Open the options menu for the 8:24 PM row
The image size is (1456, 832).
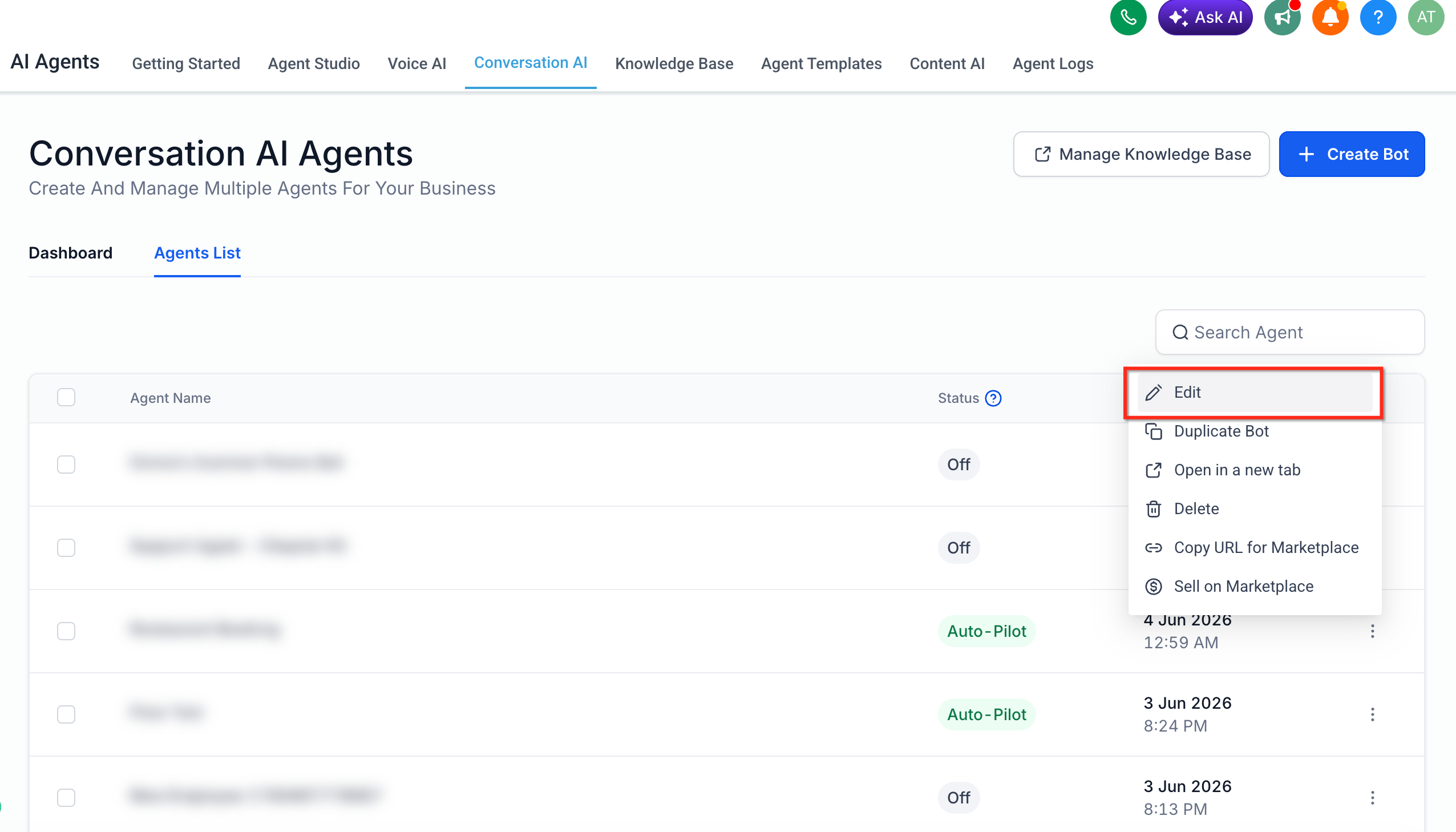[x=1372, y=715]
